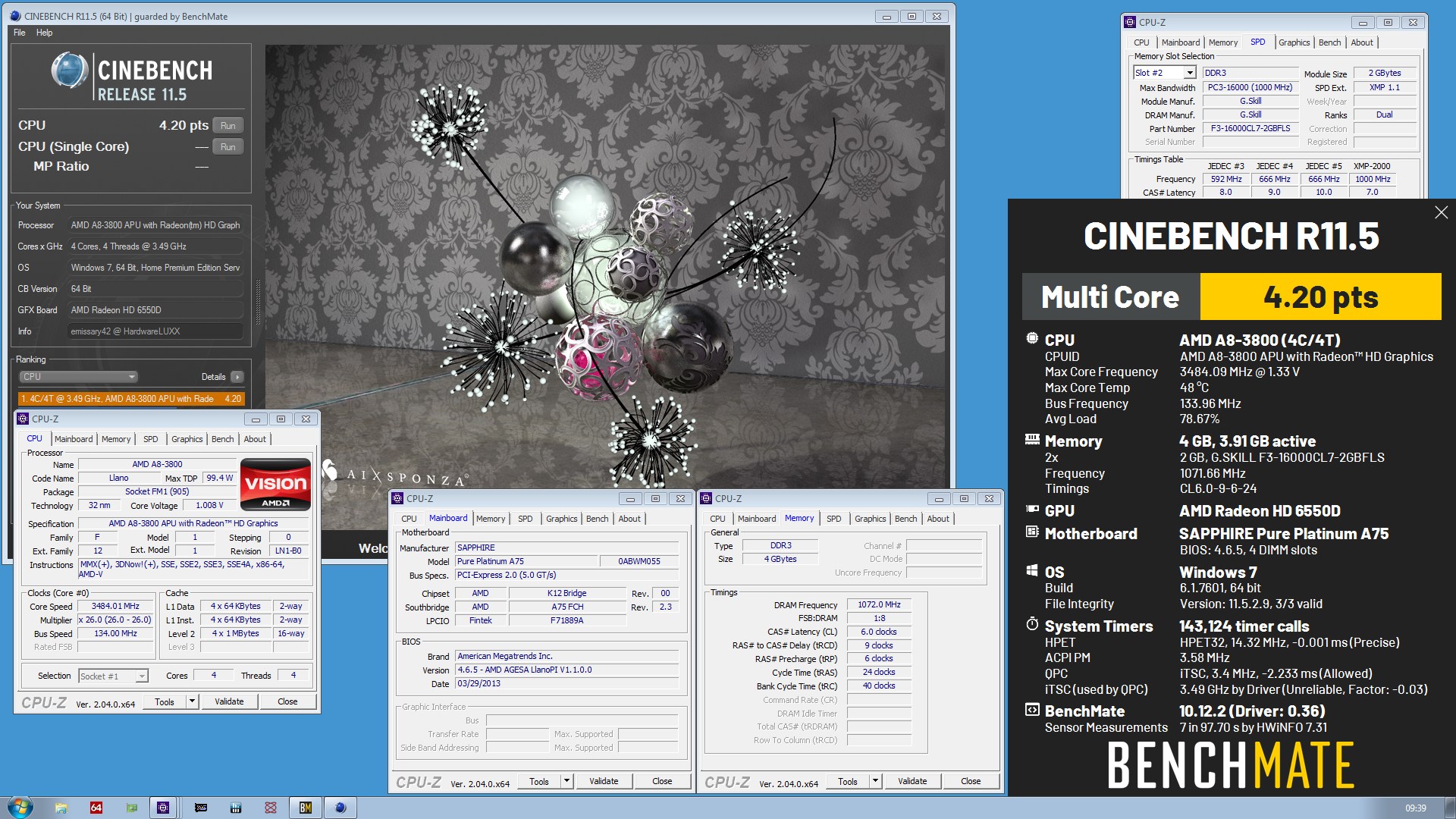Select ranking row 4C/4T @ 3.49 GHz

click(131, 399)
